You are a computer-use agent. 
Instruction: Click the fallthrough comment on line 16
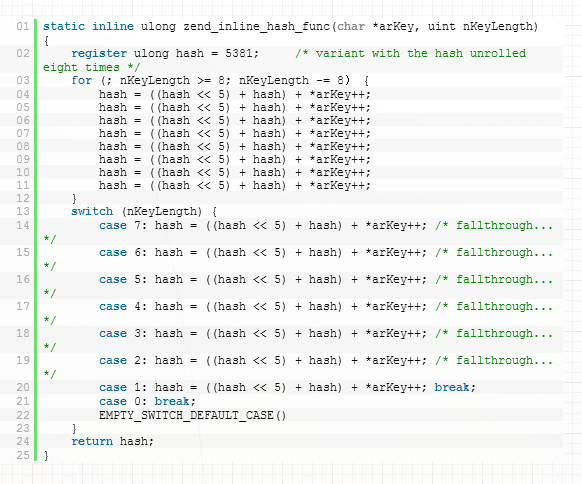tap(494, 279)
